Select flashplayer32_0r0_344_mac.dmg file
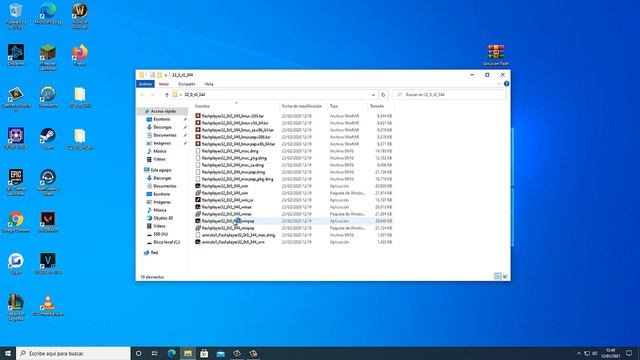Viewport: 640px width, 360px height. tap(230, 151)
